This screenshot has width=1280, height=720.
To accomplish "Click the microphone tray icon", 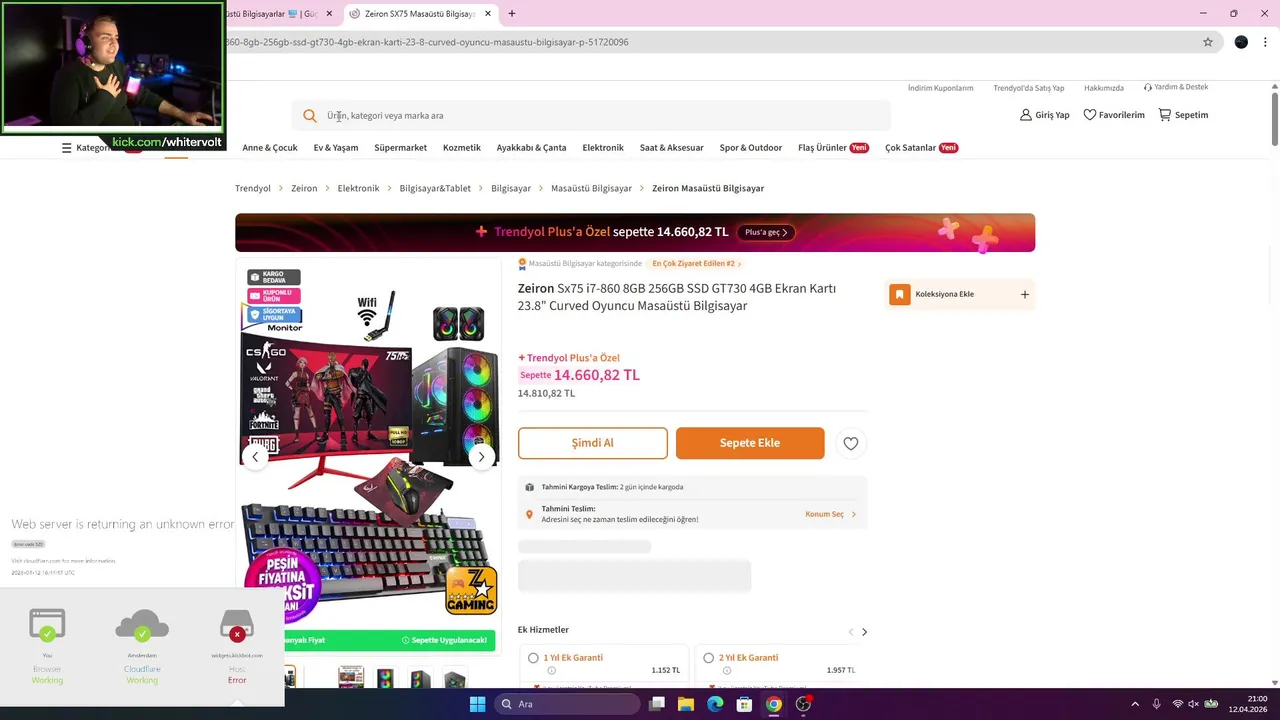I will point(1157,704).
